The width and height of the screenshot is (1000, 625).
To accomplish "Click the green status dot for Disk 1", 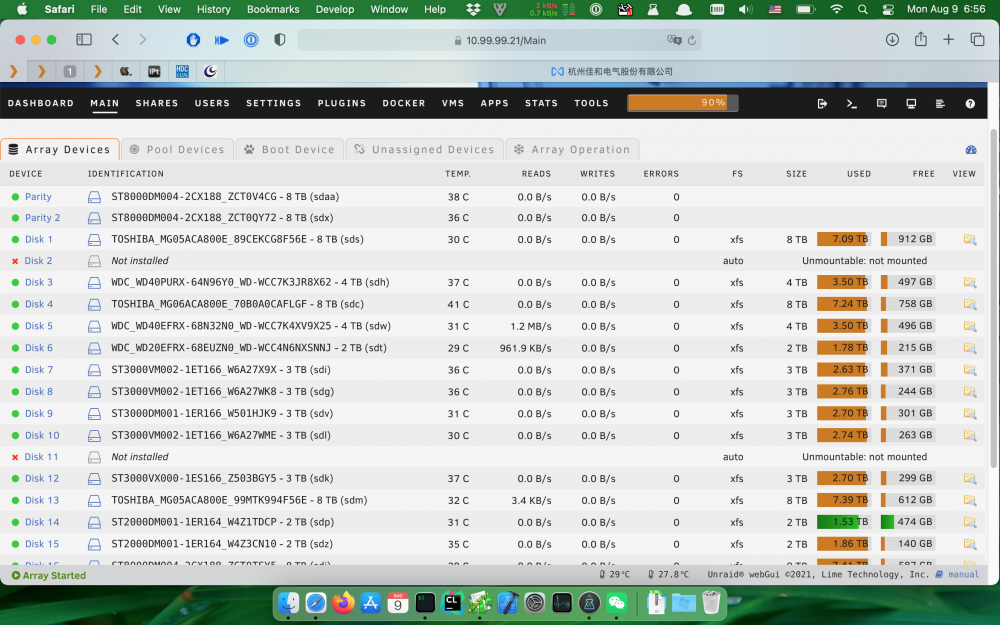I will (15, 240).
